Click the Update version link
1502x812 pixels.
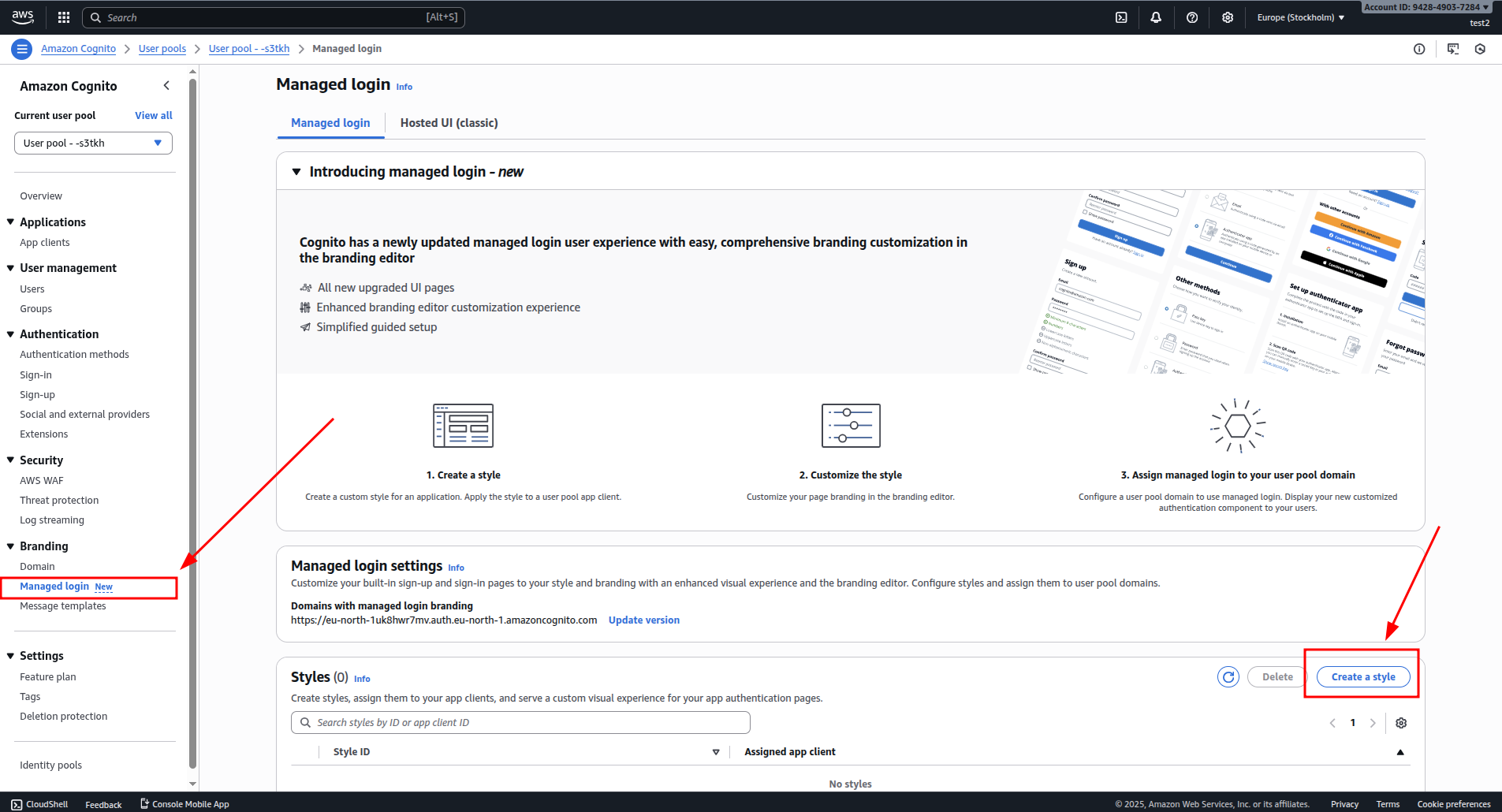point(644,620)
